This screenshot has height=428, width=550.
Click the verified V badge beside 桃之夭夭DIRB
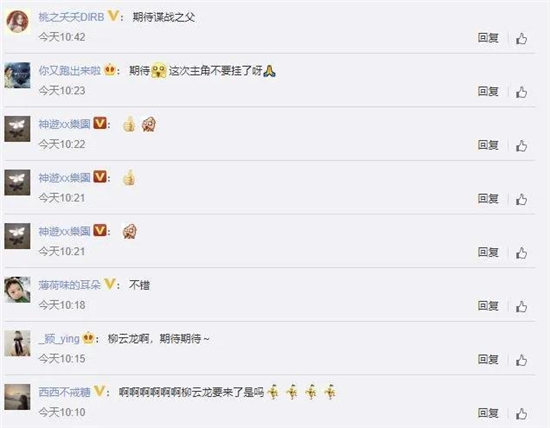113,16
